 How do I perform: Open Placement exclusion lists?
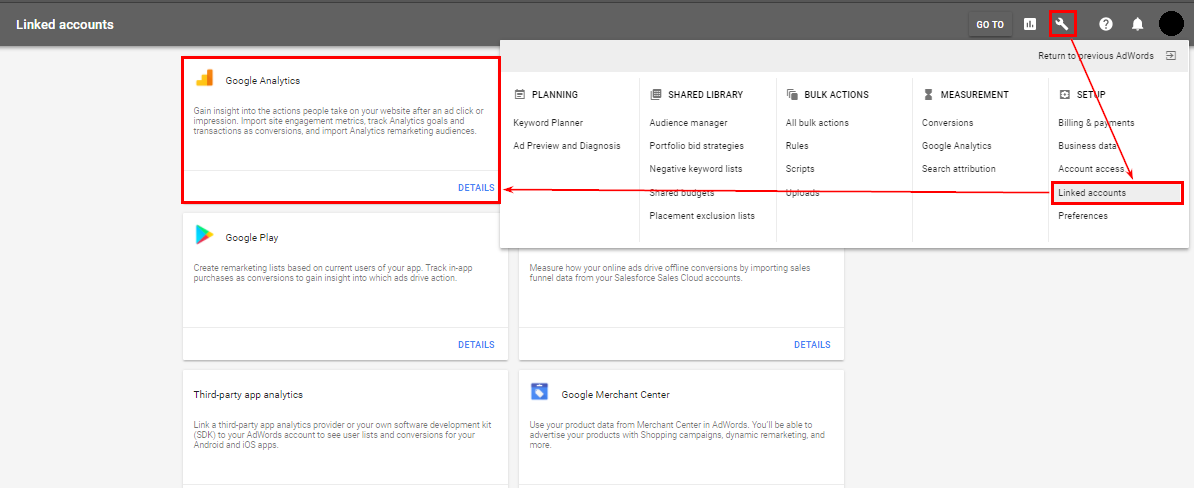point(702,216)
